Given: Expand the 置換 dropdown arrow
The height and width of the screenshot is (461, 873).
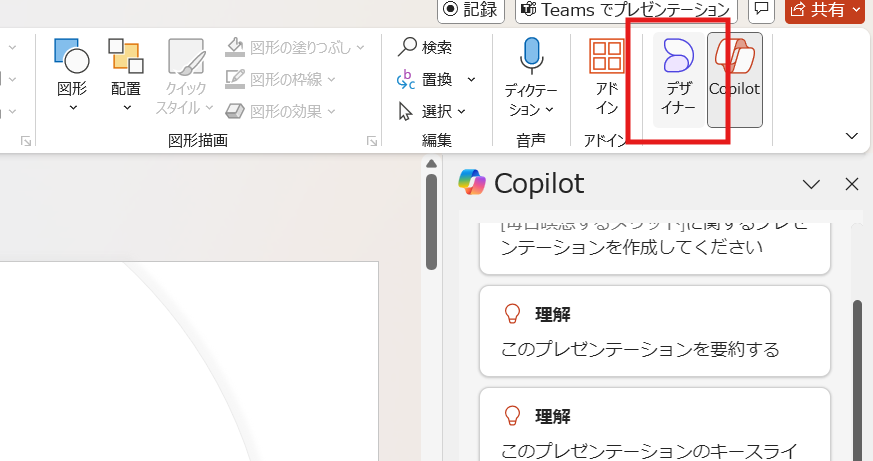Looking at the screenshot, I should [471, 80].
